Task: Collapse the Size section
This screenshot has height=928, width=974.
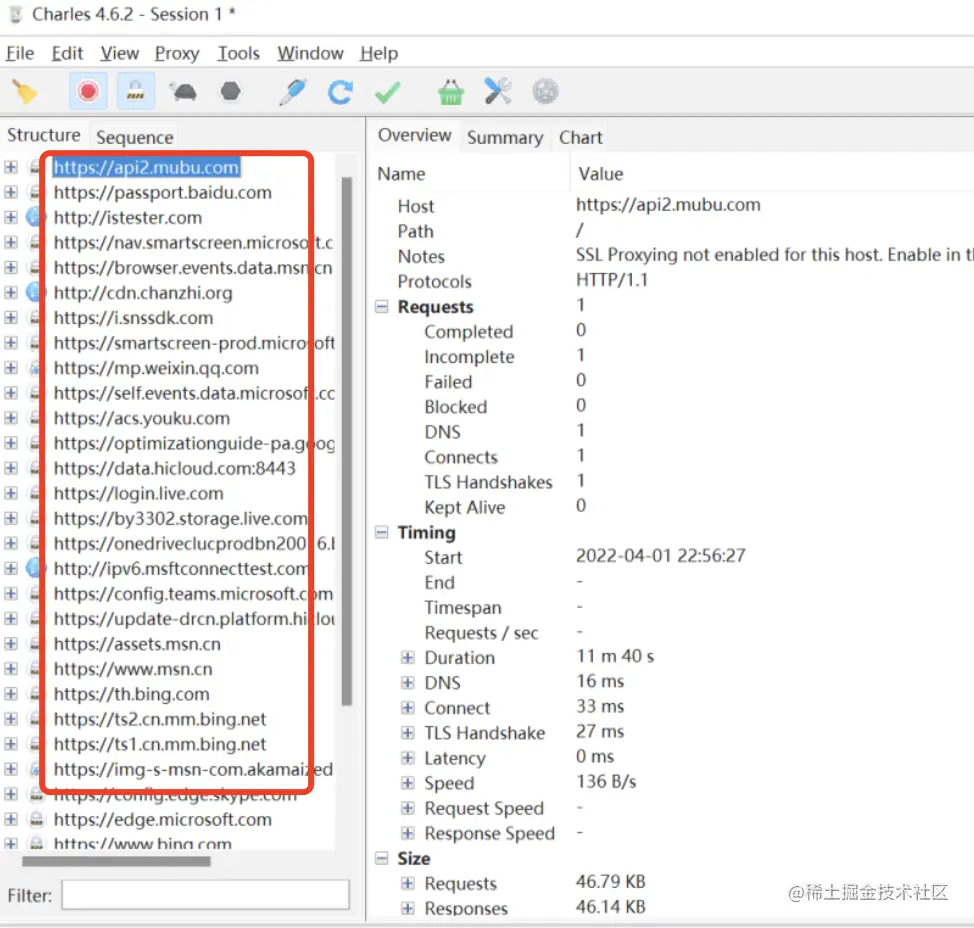Action: (382, 858)
